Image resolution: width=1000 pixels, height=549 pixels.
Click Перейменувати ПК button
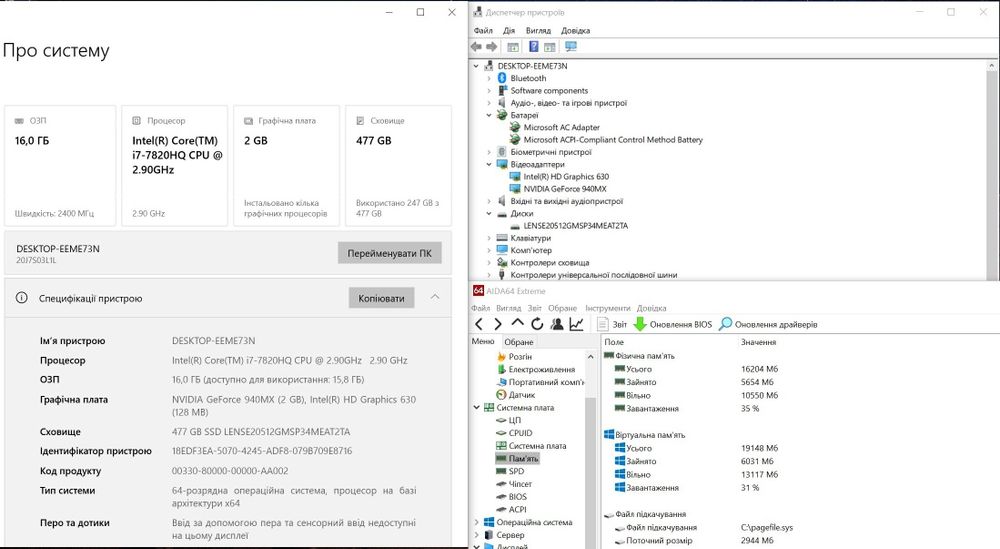[x=390, y=253]
